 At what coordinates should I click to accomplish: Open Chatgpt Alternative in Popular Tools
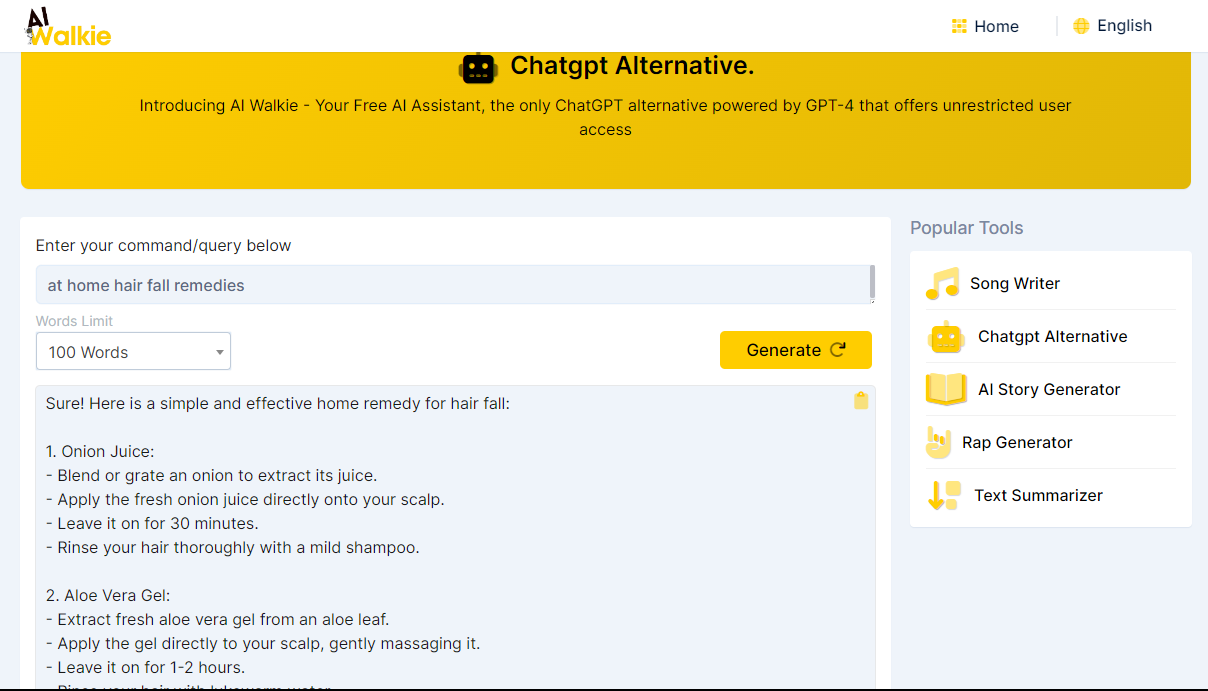[1052, 336]
